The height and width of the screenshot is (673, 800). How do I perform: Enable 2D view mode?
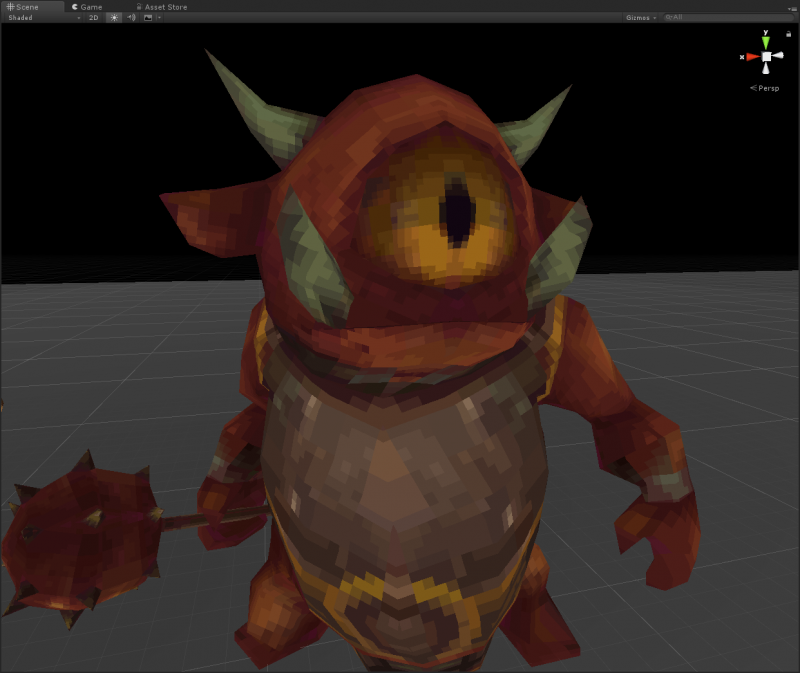94,18
